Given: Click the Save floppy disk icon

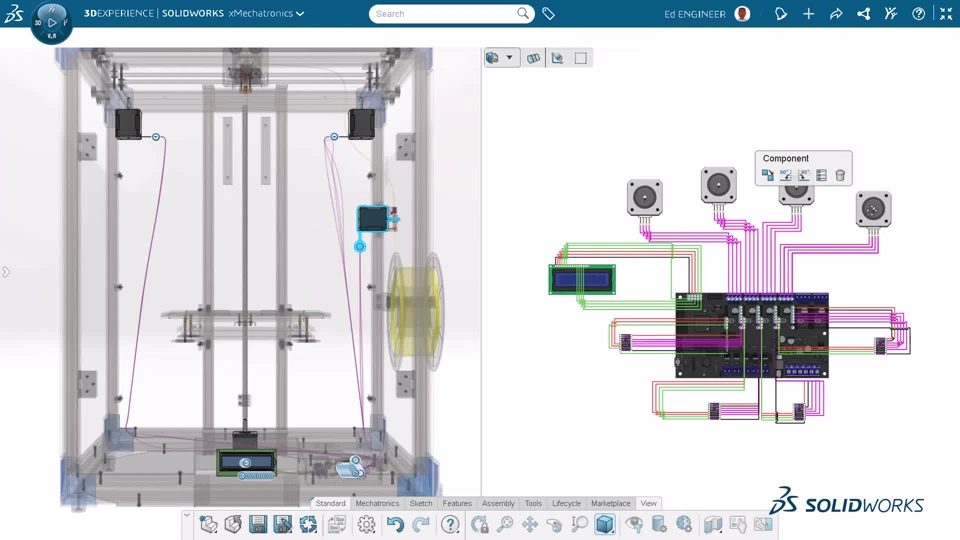Looking at the screenshot, I should click(x=258, y=524).
